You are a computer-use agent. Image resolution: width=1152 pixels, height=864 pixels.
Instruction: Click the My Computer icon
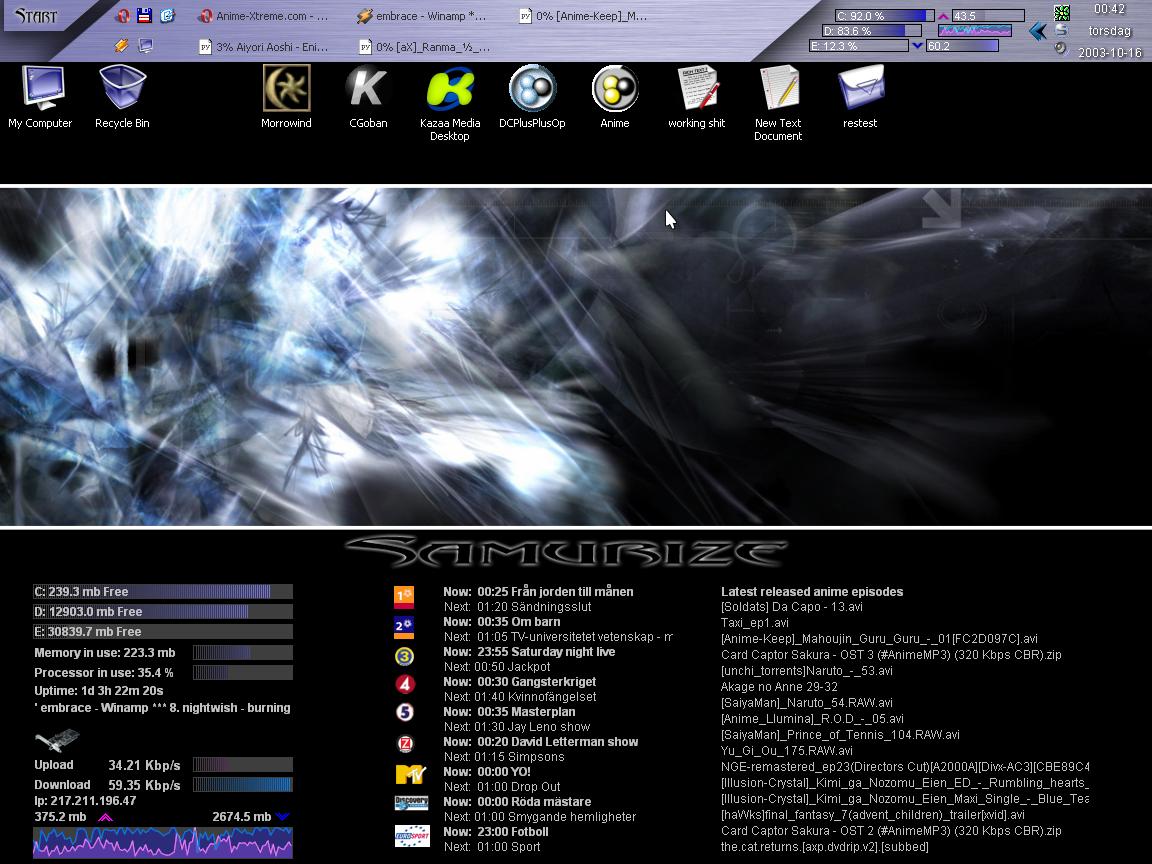pos(40,89)
